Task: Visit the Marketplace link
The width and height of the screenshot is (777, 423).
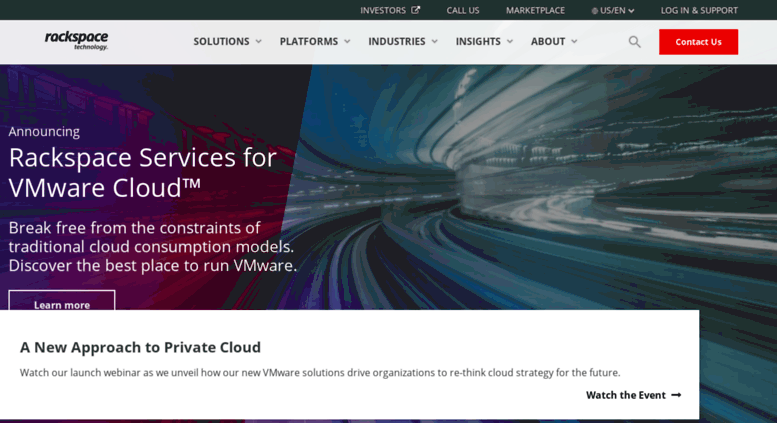Action: 535,10
